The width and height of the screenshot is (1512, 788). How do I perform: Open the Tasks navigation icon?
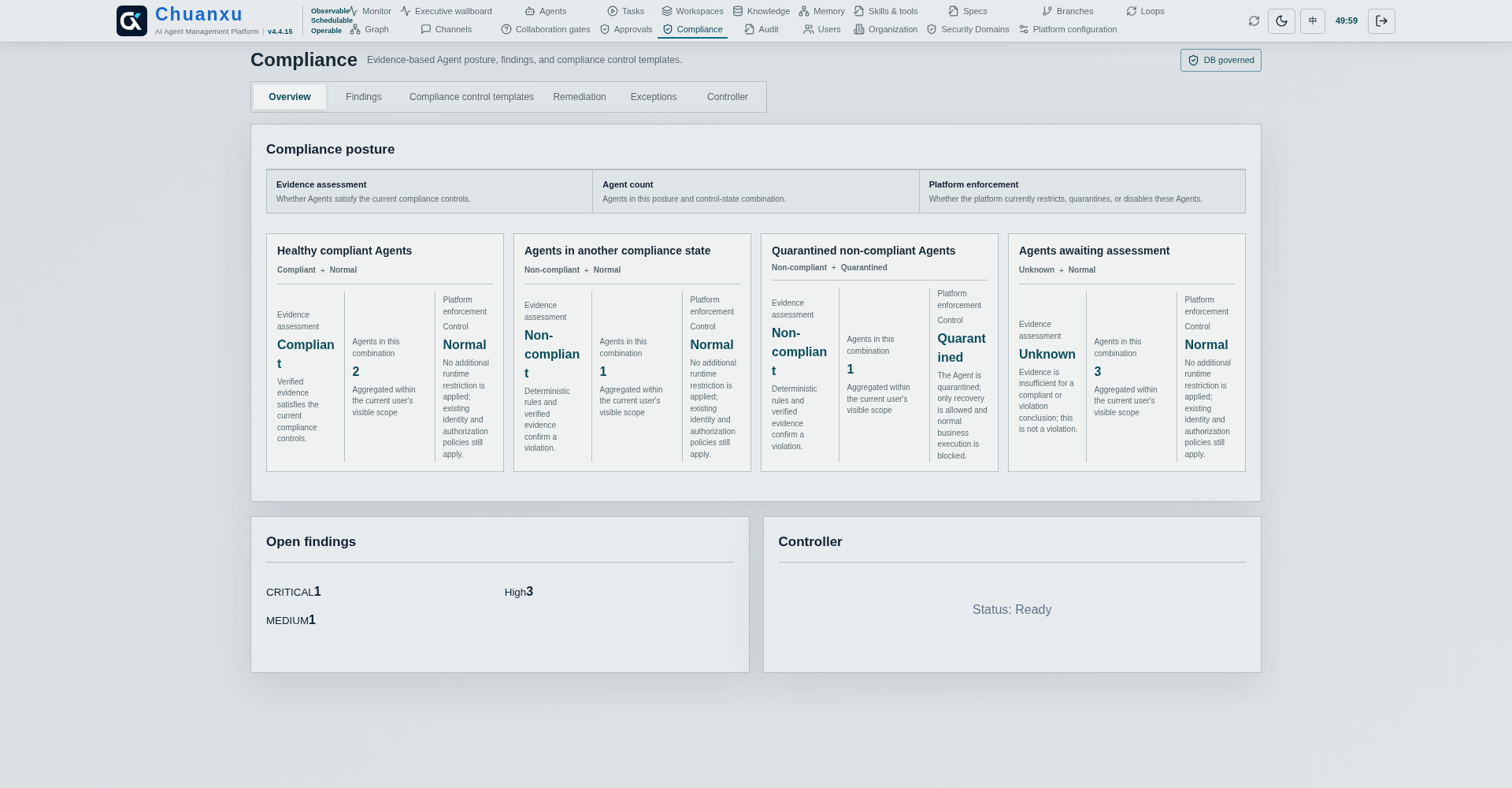613,11
